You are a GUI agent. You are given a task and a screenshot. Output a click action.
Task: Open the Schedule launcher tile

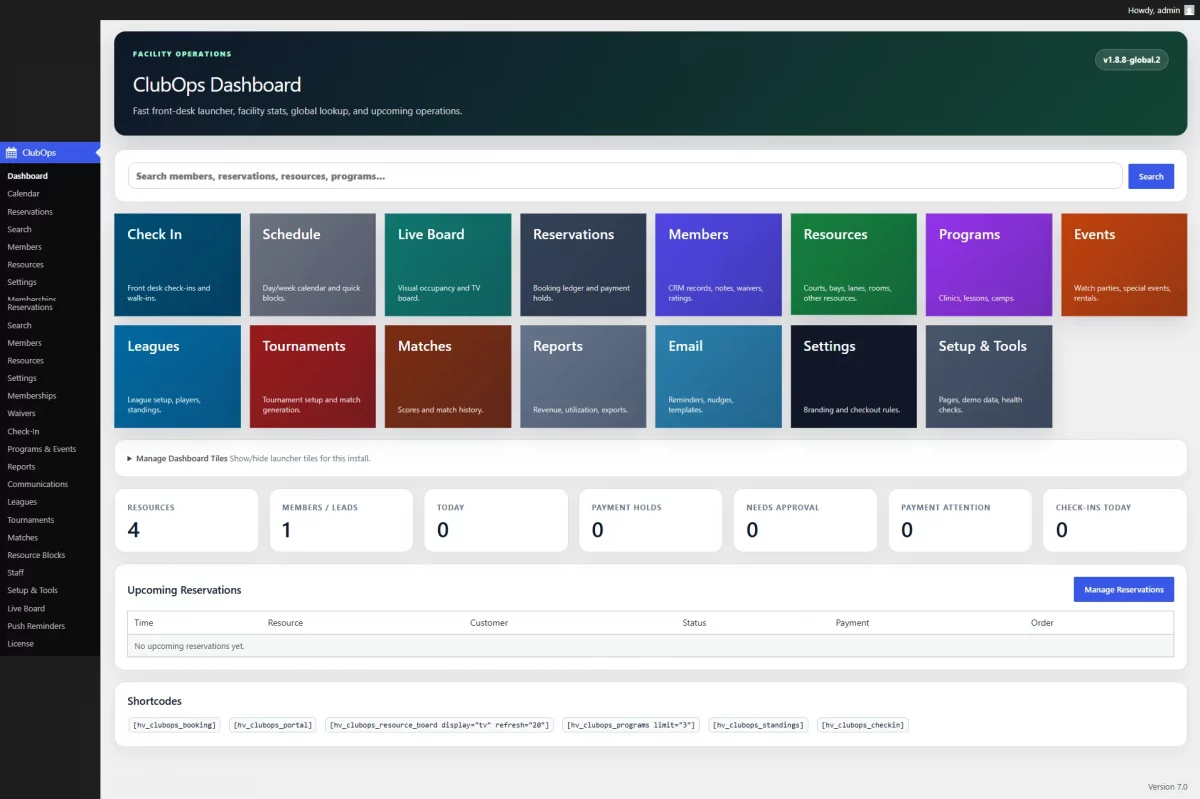313,265
